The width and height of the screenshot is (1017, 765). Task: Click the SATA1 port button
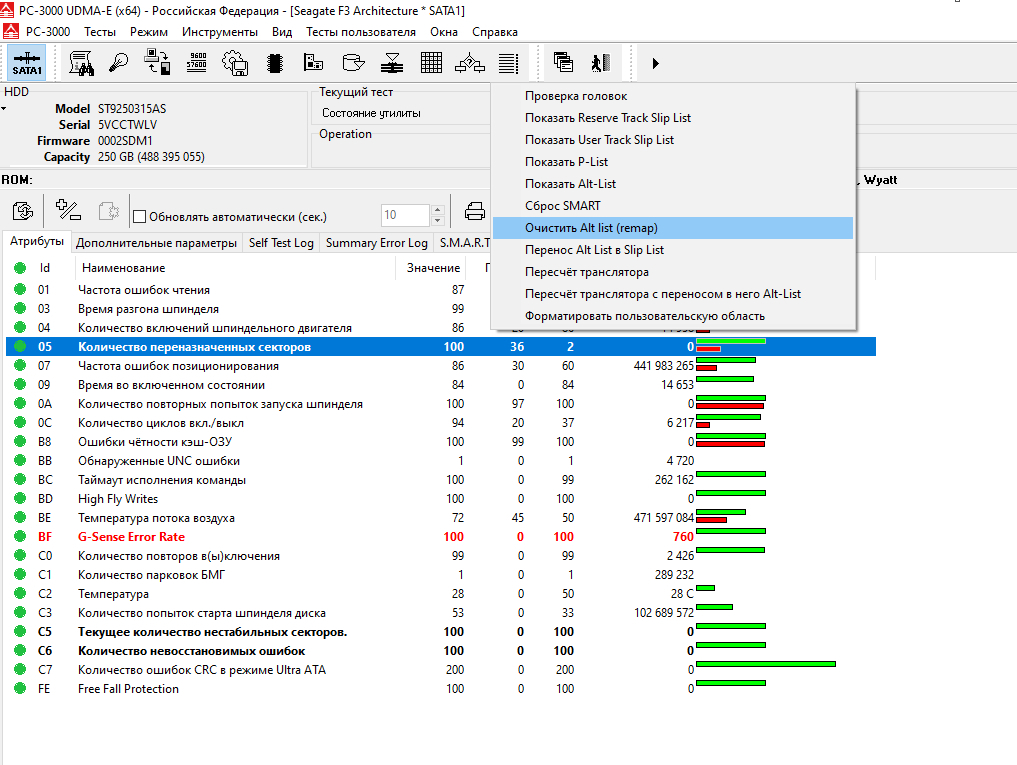click(x=27, y=63)
